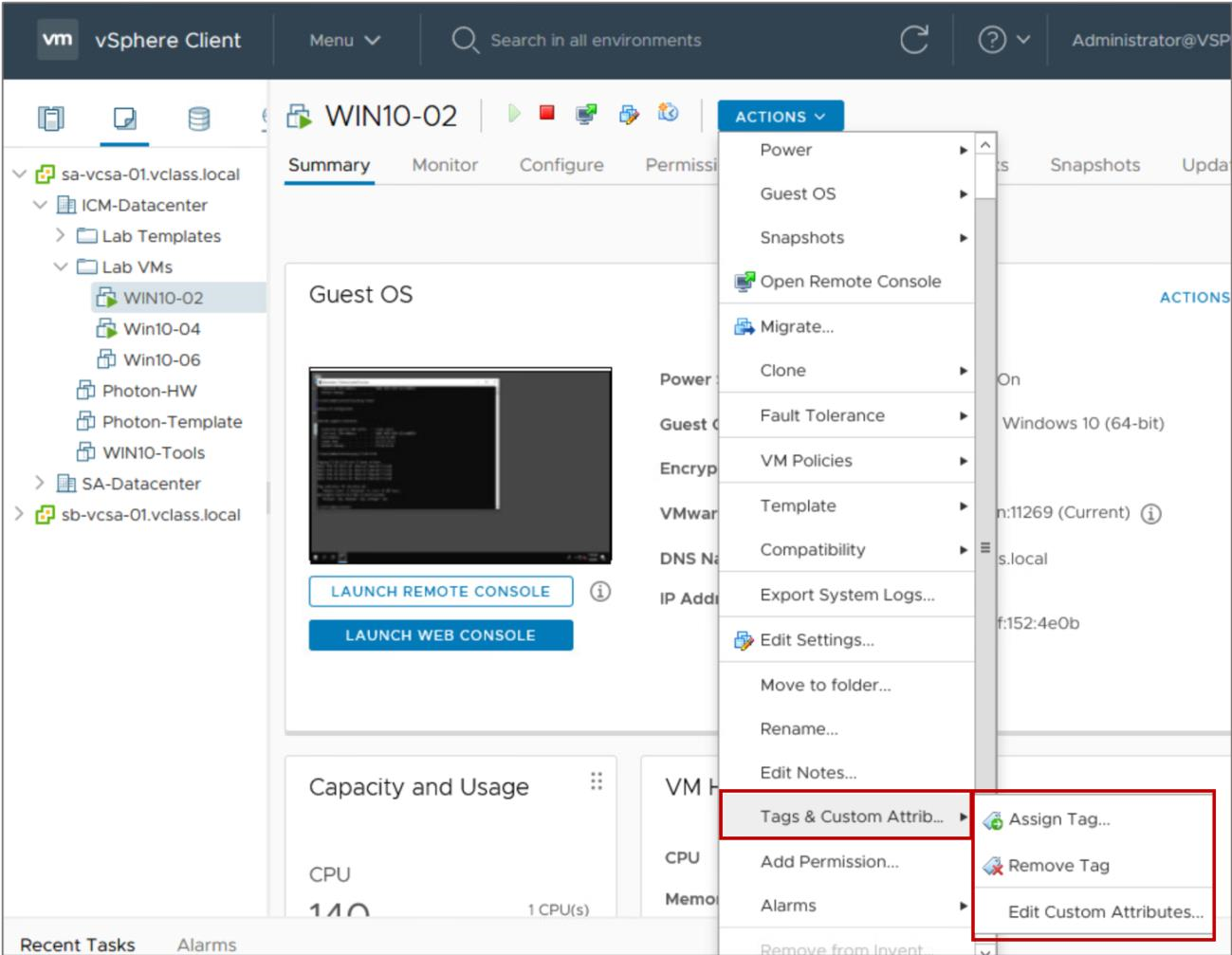This screenshot has width=1232, height=955.
Task: Open the ACTIONS dropdown button
Action: click(781, 116)
